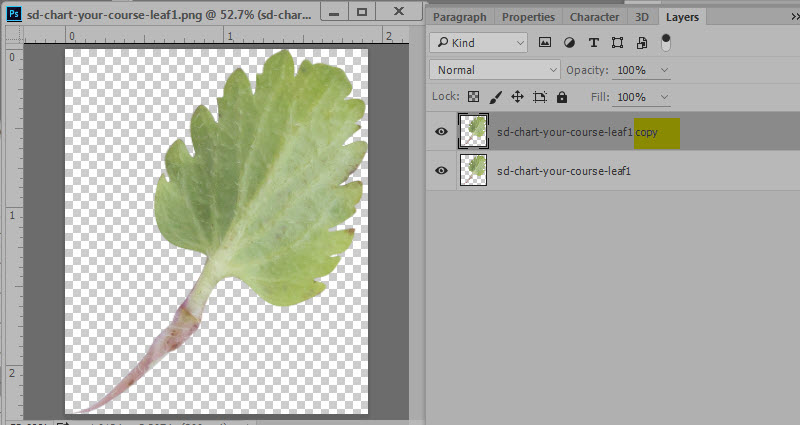Toggle the layer filtering switch
The image size is (800, 425).
click(x=666, y=43)
